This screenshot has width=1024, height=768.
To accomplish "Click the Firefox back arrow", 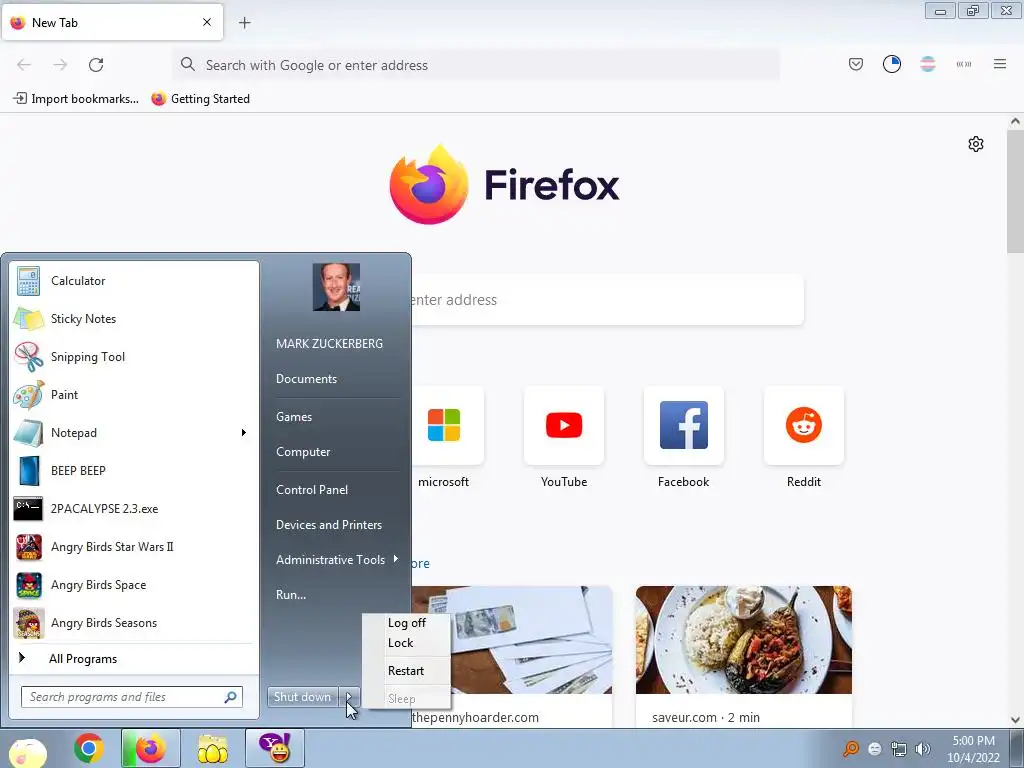I will [x=24, y=65].
